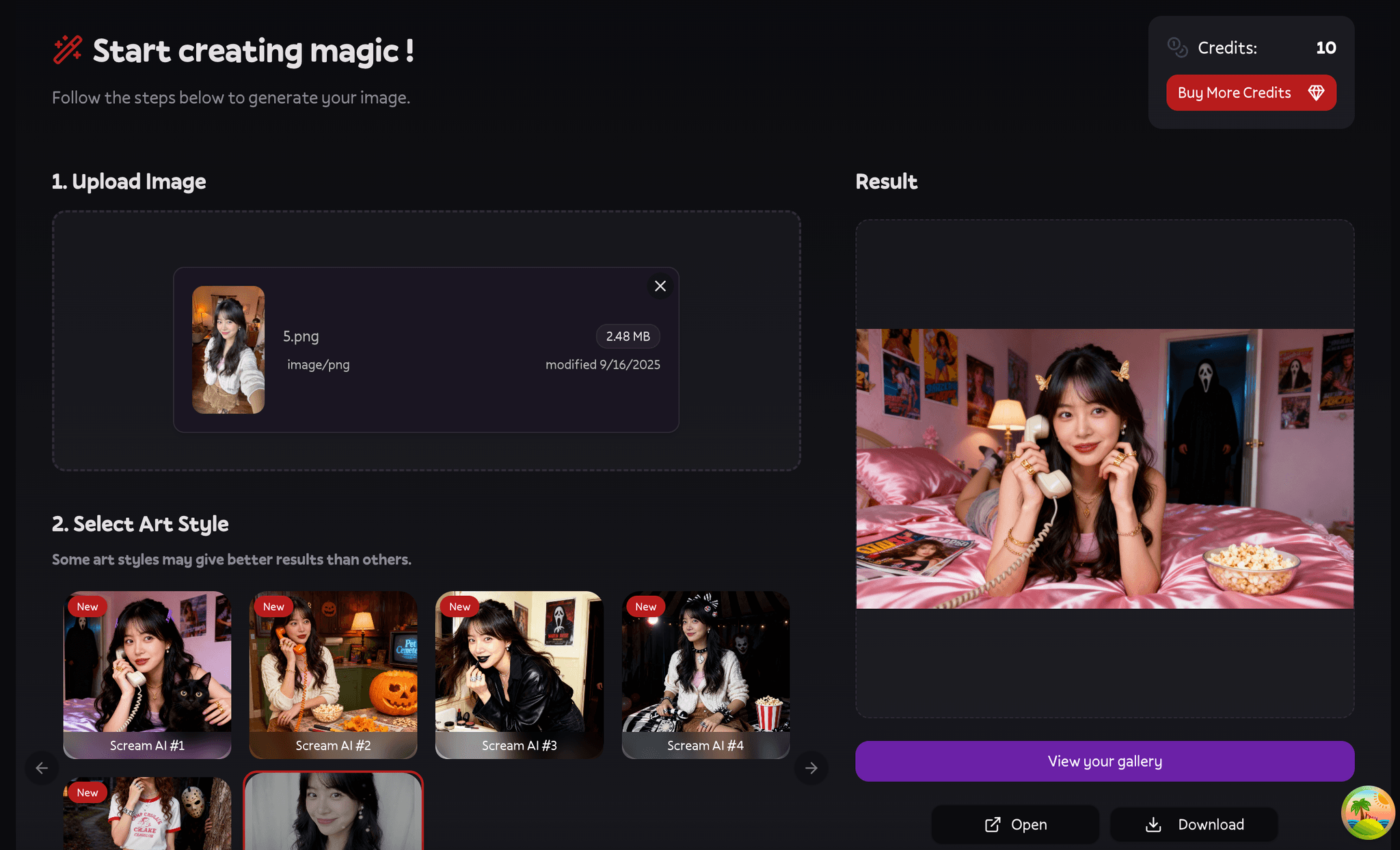Viewport: 1400px width, 850px height.
Task: Click the Open external link icon
Action: [993, 825]
